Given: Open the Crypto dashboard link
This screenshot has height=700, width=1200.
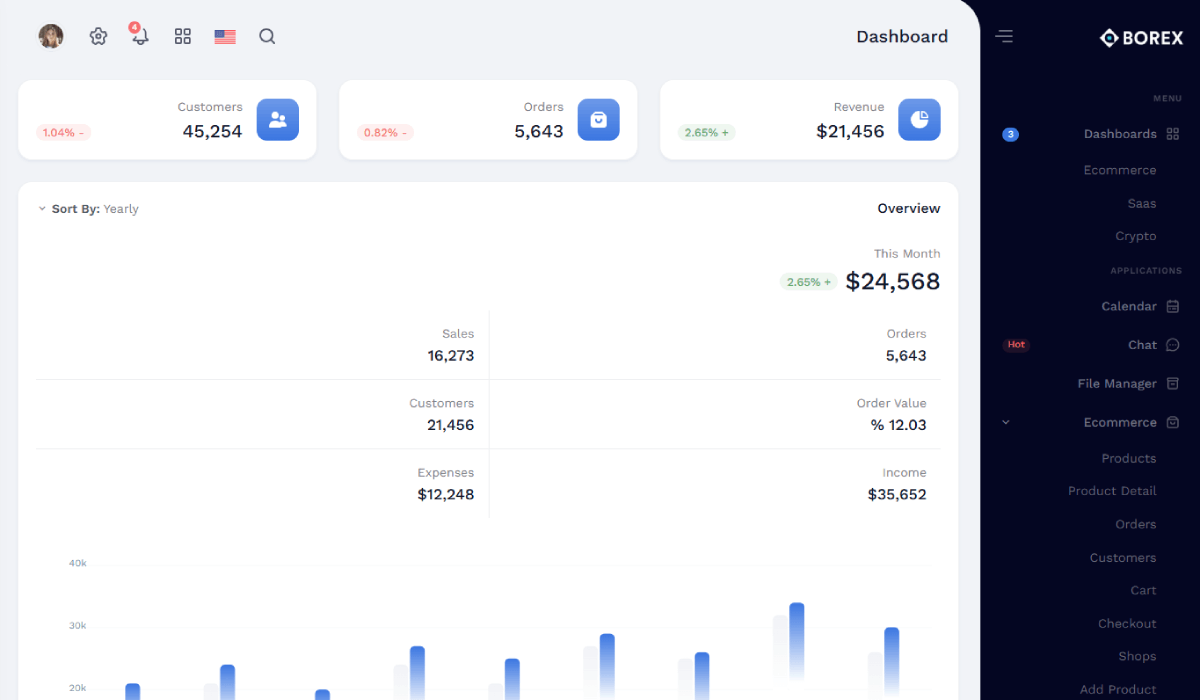Looking at the screenshot, I should point(1136,236).
